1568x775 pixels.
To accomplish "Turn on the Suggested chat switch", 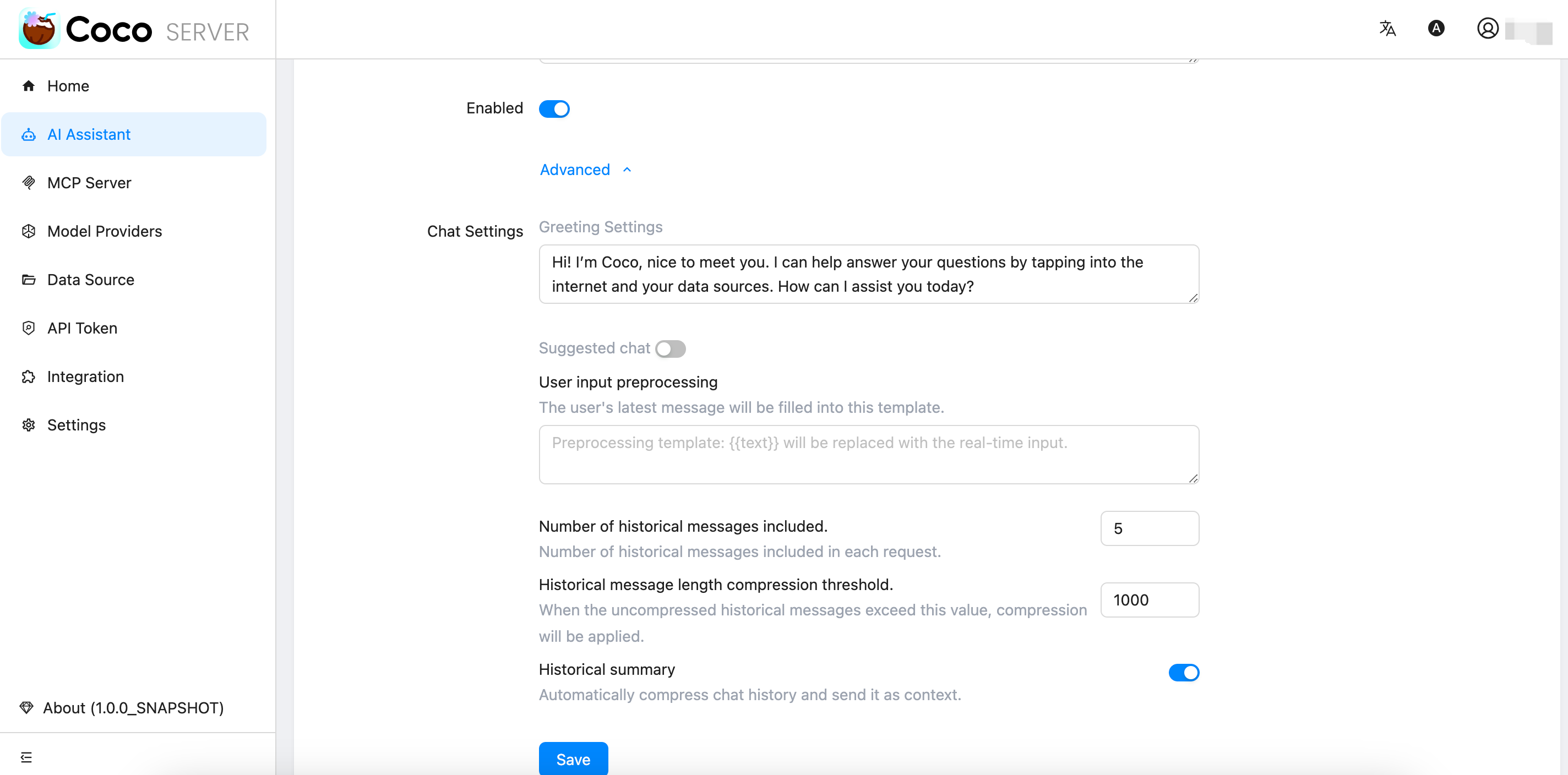I will coord(670,348).
